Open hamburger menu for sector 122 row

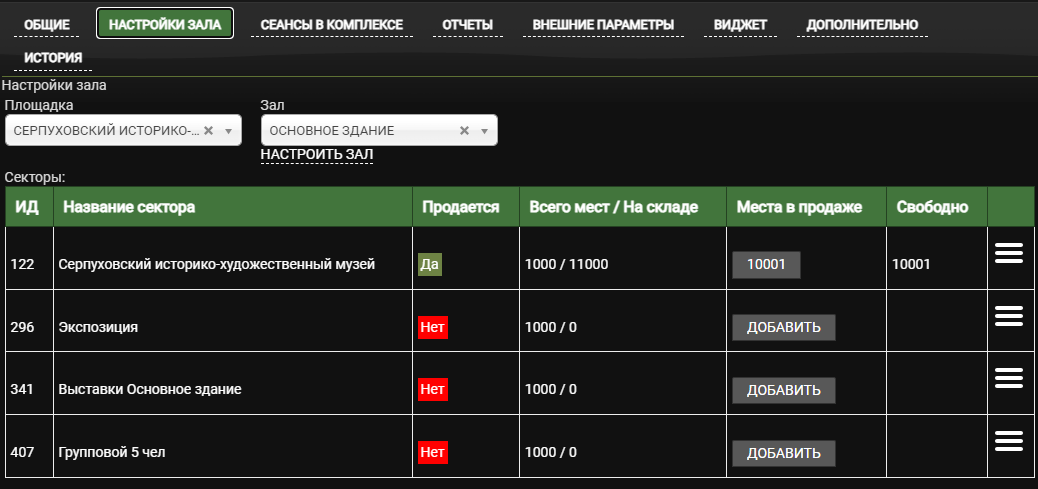[x=1009, y=254]
